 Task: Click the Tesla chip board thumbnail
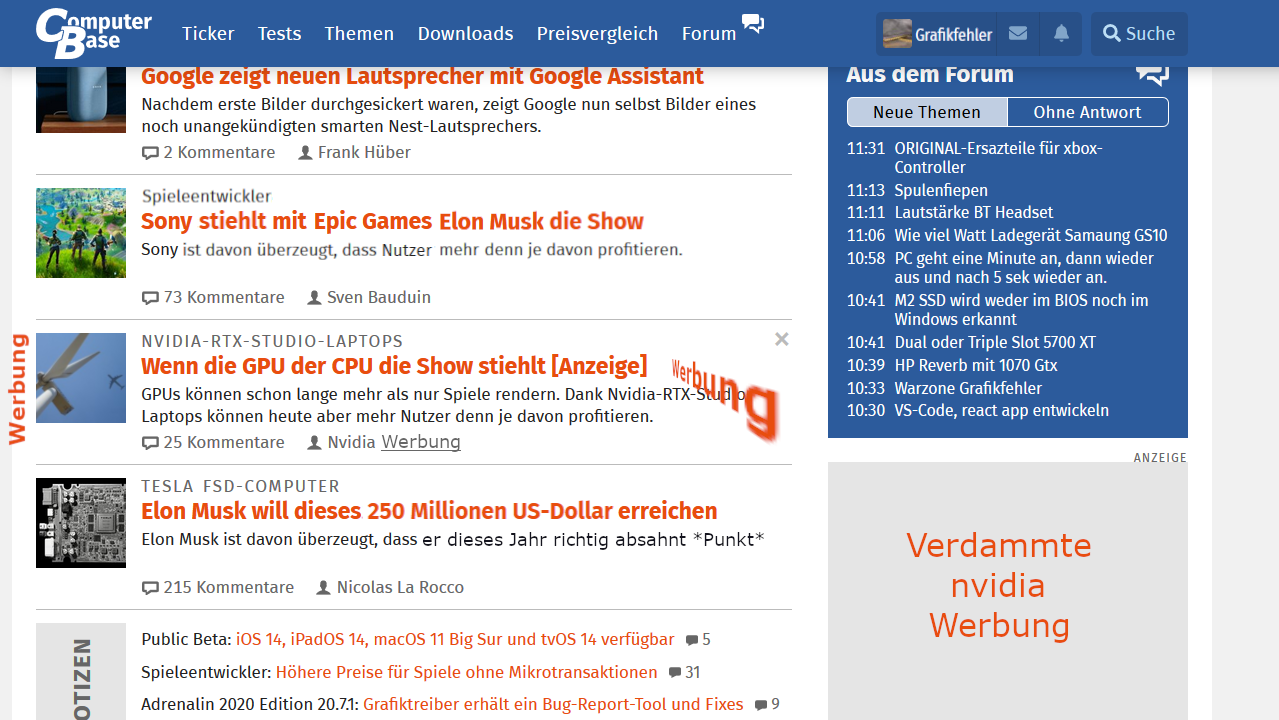81,523
